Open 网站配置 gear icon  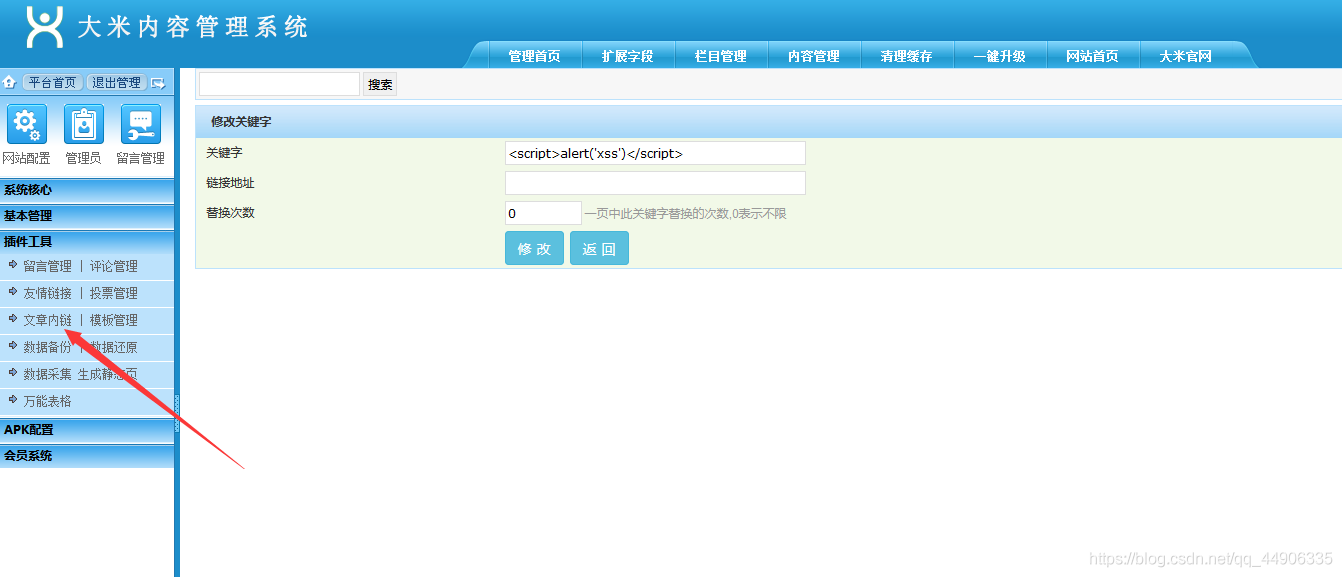tap(27, 124)
